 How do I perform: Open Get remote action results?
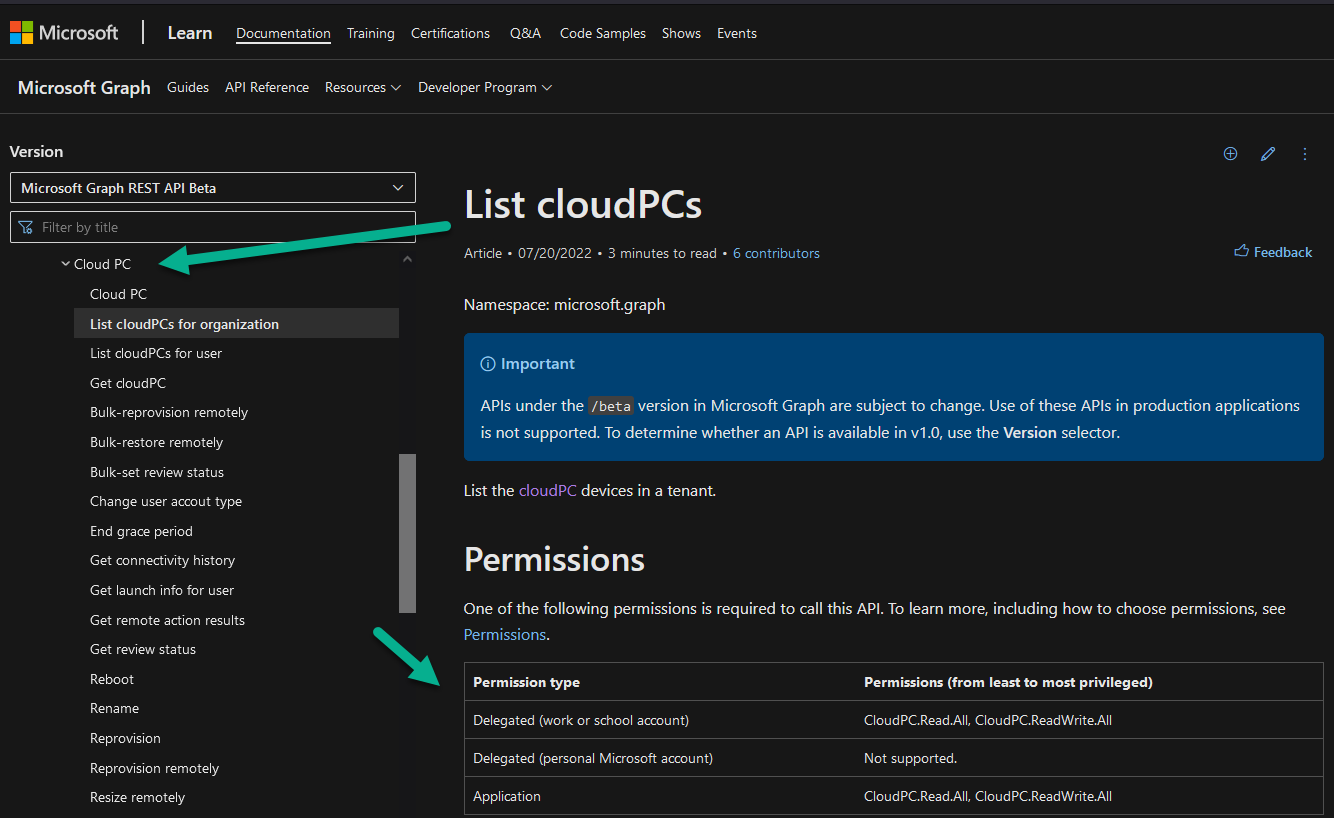pyautogui.click(x=167, y=620)
